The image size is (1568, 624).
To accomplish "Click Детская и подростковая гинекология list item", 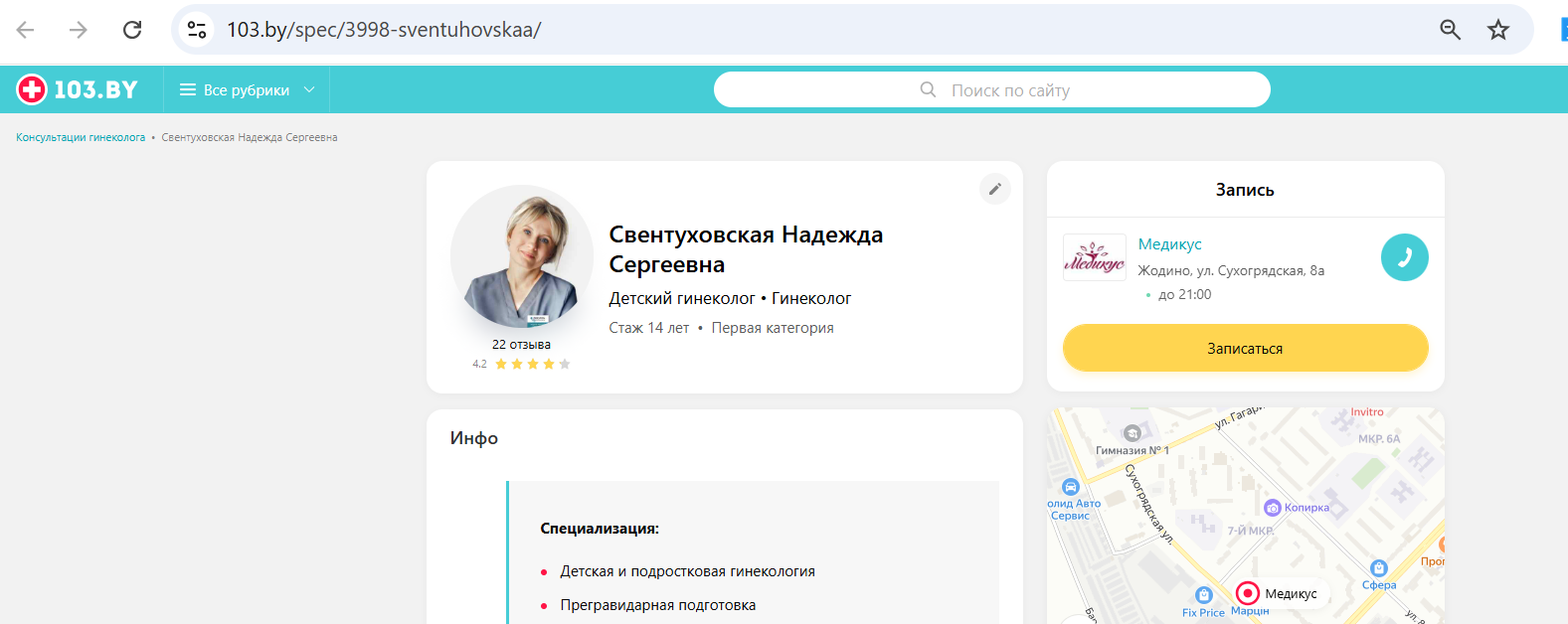I will click(687, 571).
